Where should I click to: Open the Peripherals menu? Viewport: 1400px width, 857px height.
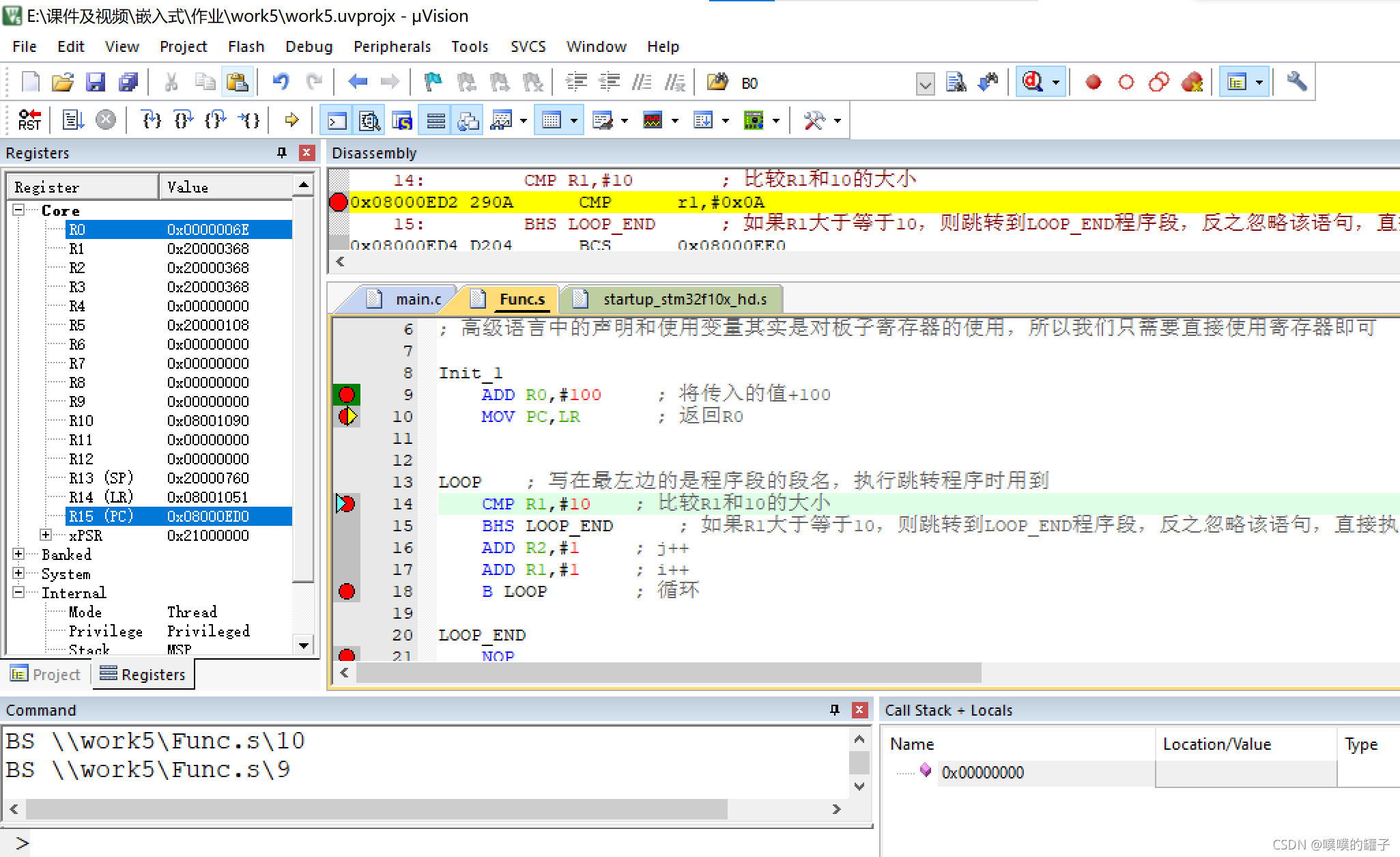[x=392, y=46]
